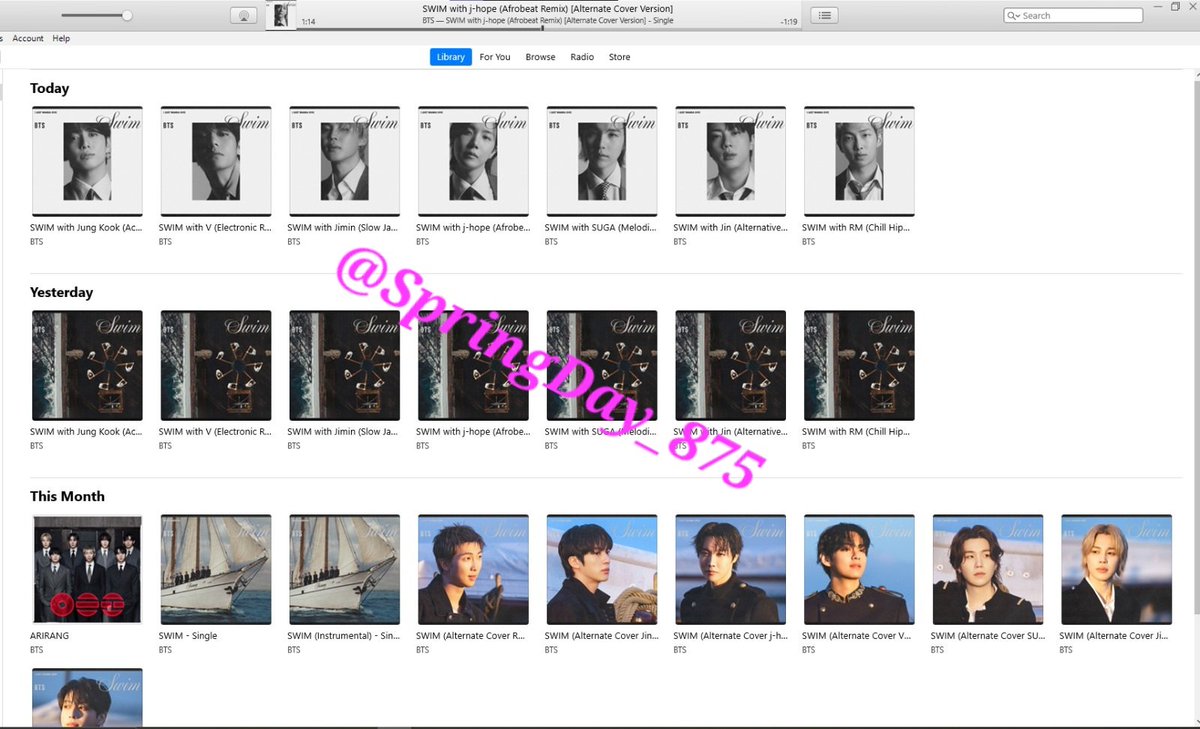This screenshot has height=729, width=1200.
Task: Open Today's SWIM with j-hope album cover
Action: 473,161
